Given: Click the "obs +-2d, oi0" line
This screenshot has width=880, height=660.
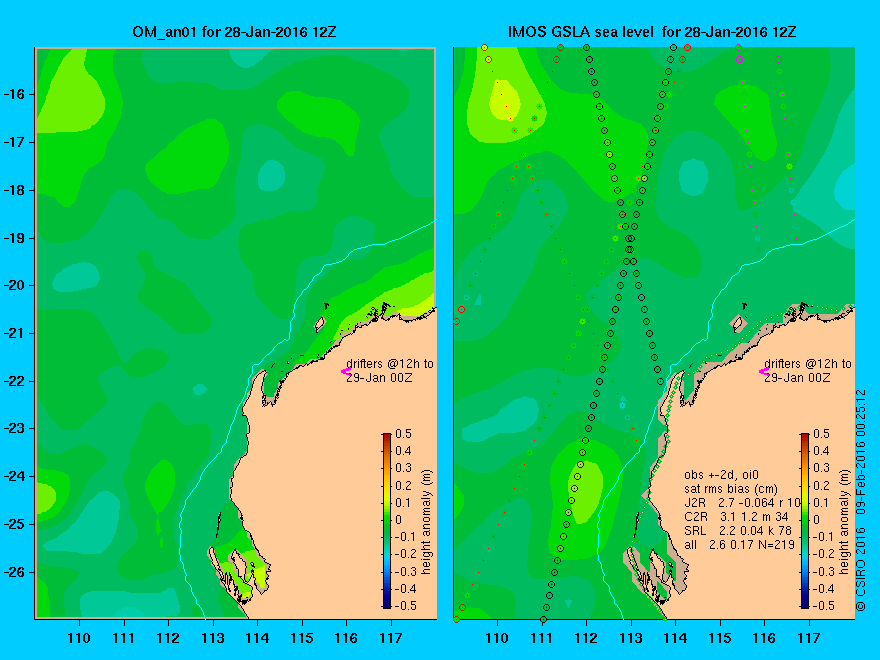Looking at the screenshot, I should tap(721, 475).
